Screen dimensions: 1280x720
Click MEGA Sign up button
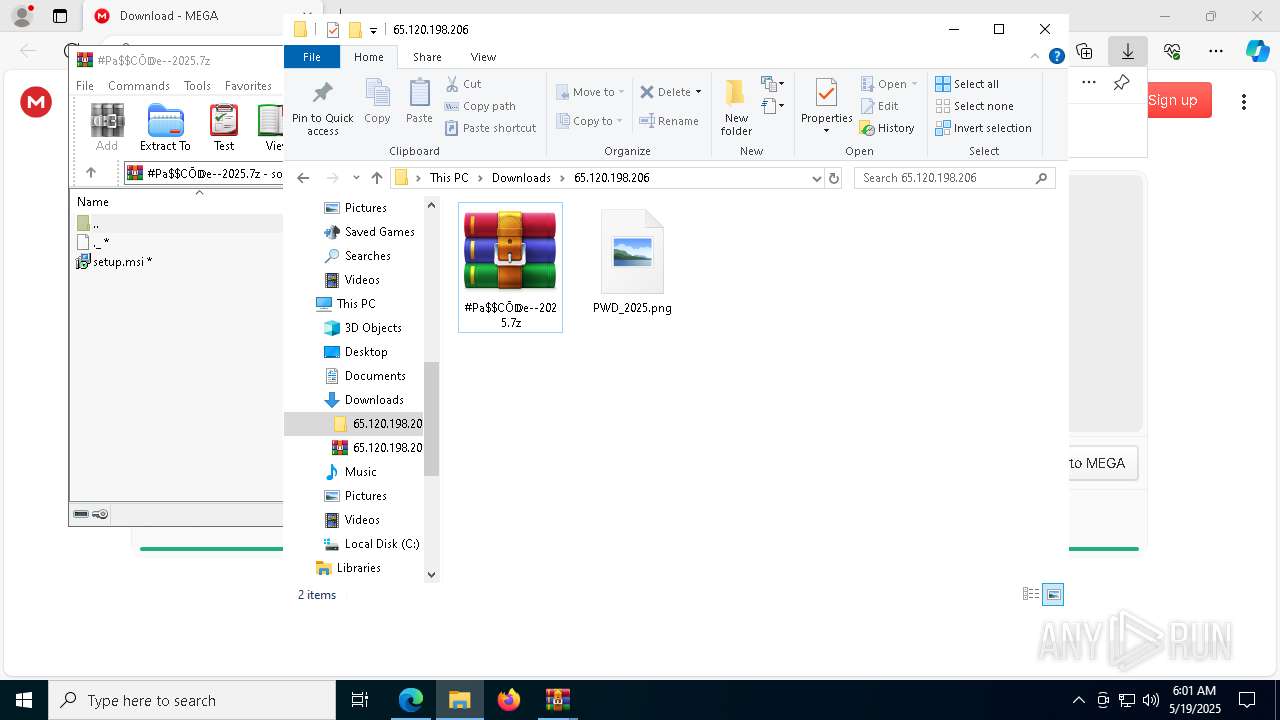[1173, 100]
